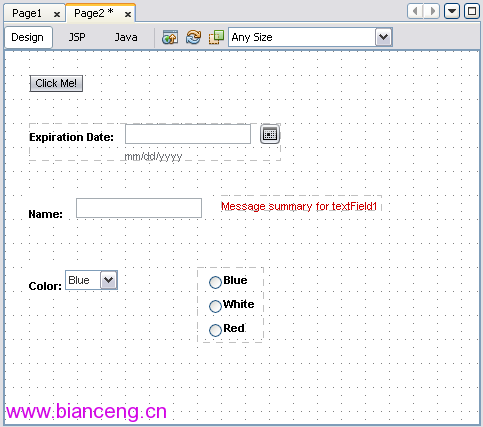Click into the Name text field
The image size is (483, 427).
click(139, 208)
